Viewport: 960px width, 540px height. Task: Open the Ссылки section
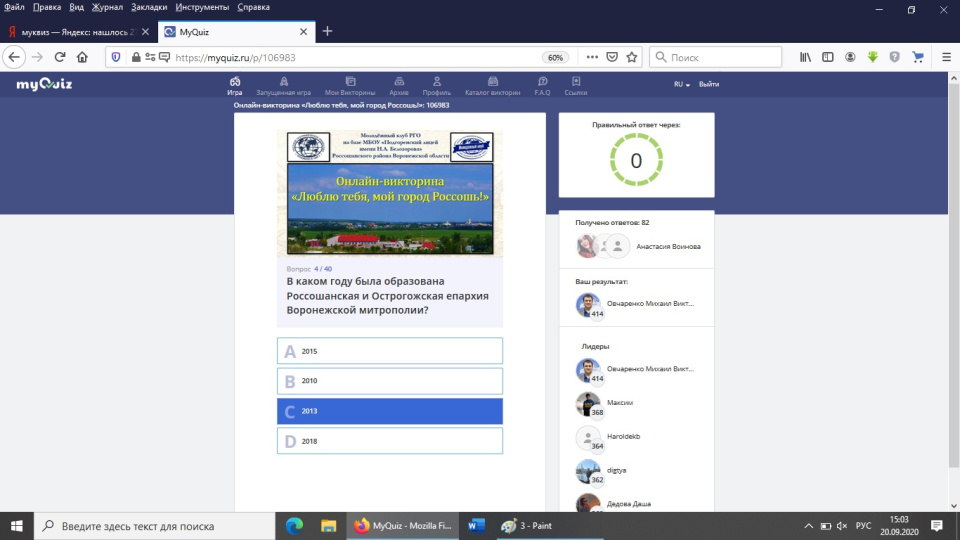pyautogui.click(x=576, y=86)
